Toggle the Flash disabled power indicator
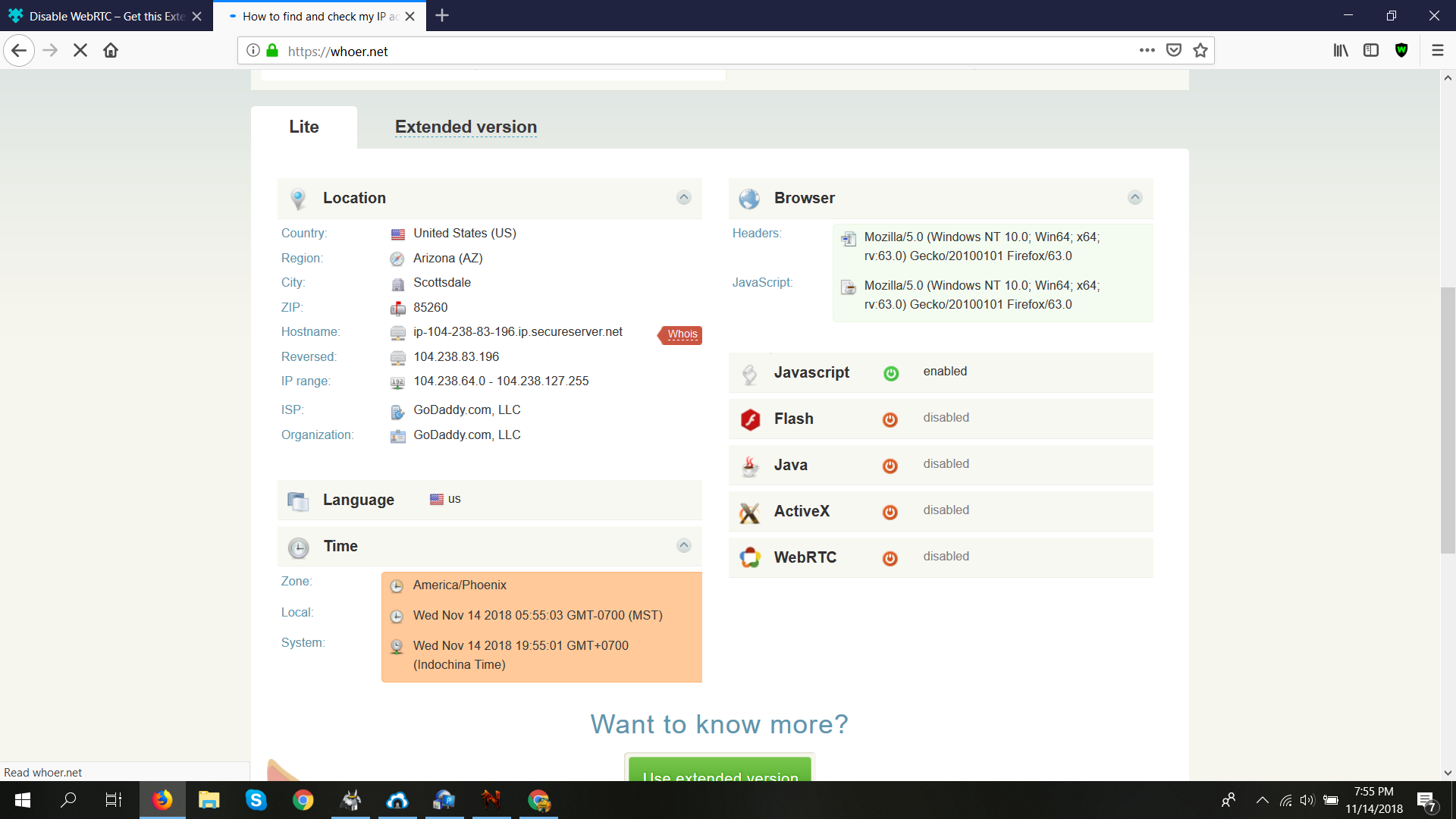This screenshot has height=819, width=1456. (890, 419)
